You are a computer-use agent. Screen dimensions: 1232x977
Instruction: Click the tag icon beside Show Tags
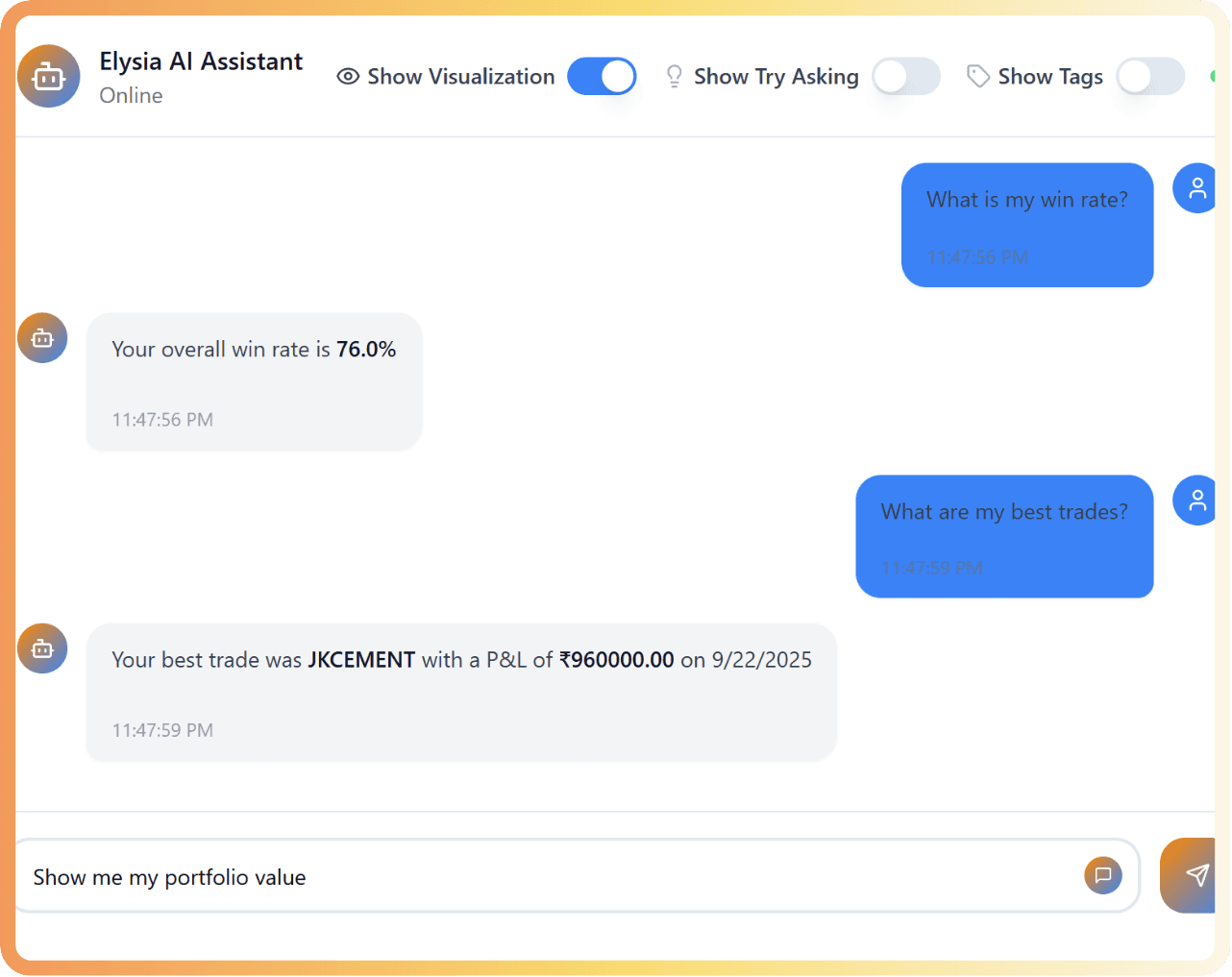(978, 77)
